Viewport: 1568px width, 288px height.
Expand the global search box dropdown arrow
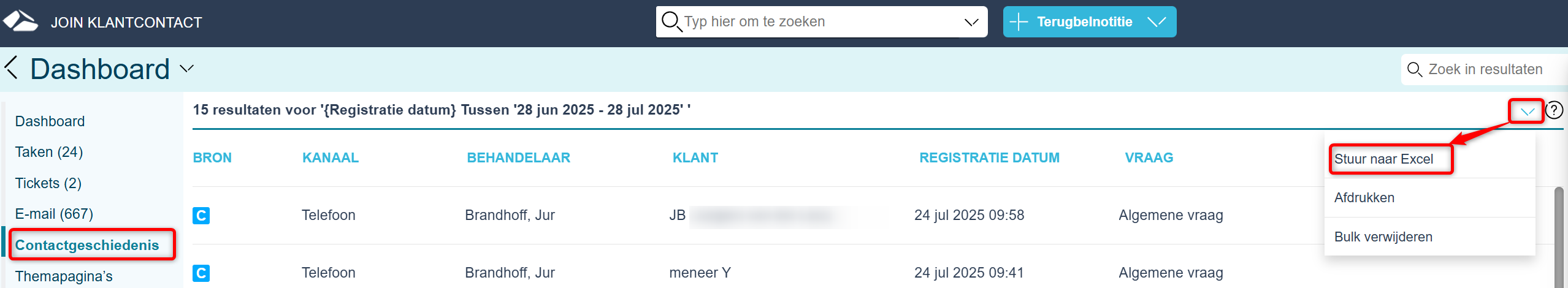971,22
